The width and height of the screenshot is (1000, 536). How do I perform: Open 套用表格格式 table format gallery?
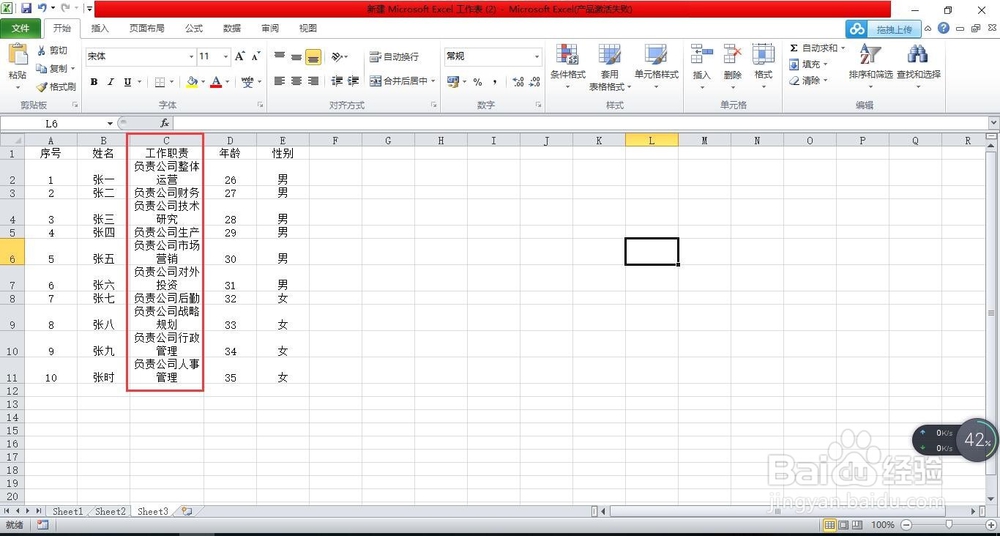(610, 67)
